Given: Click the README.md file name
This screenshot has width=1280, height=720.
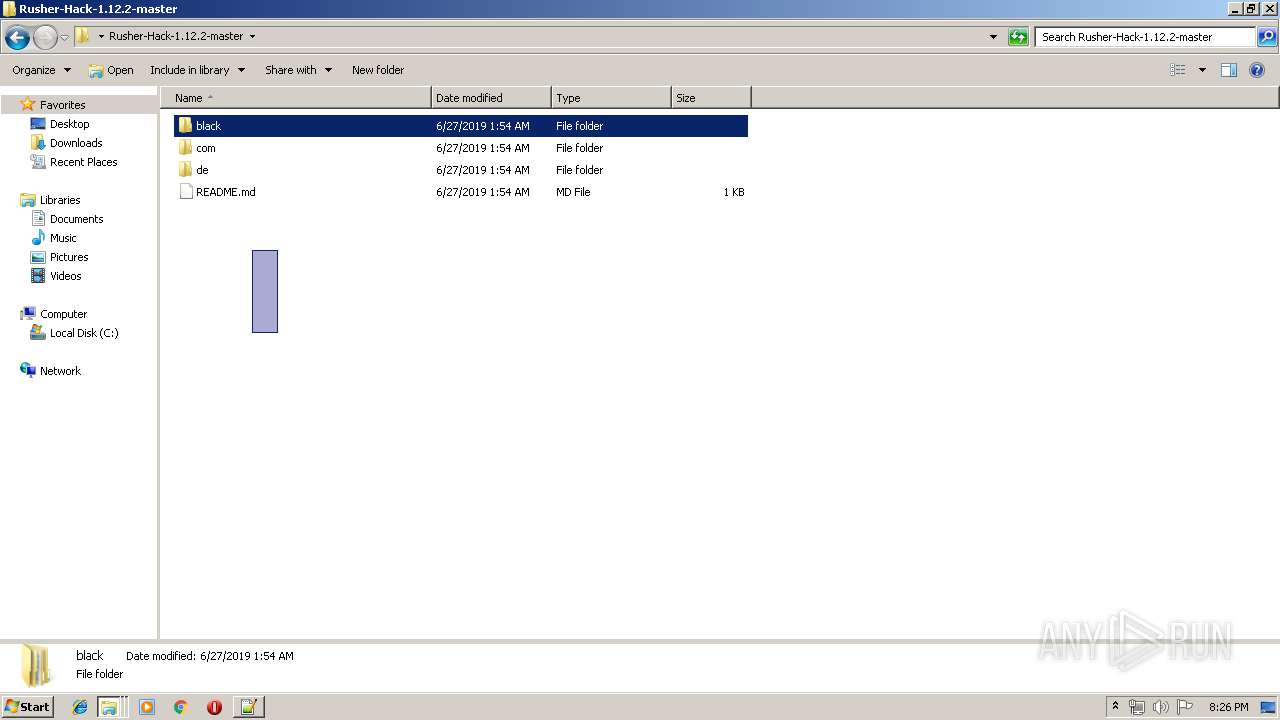Looking at the screenshot, I should coord(225,192).
